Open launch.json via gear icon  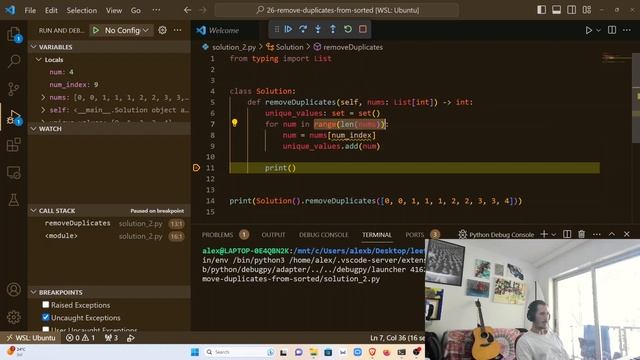(x=162, y=30)
